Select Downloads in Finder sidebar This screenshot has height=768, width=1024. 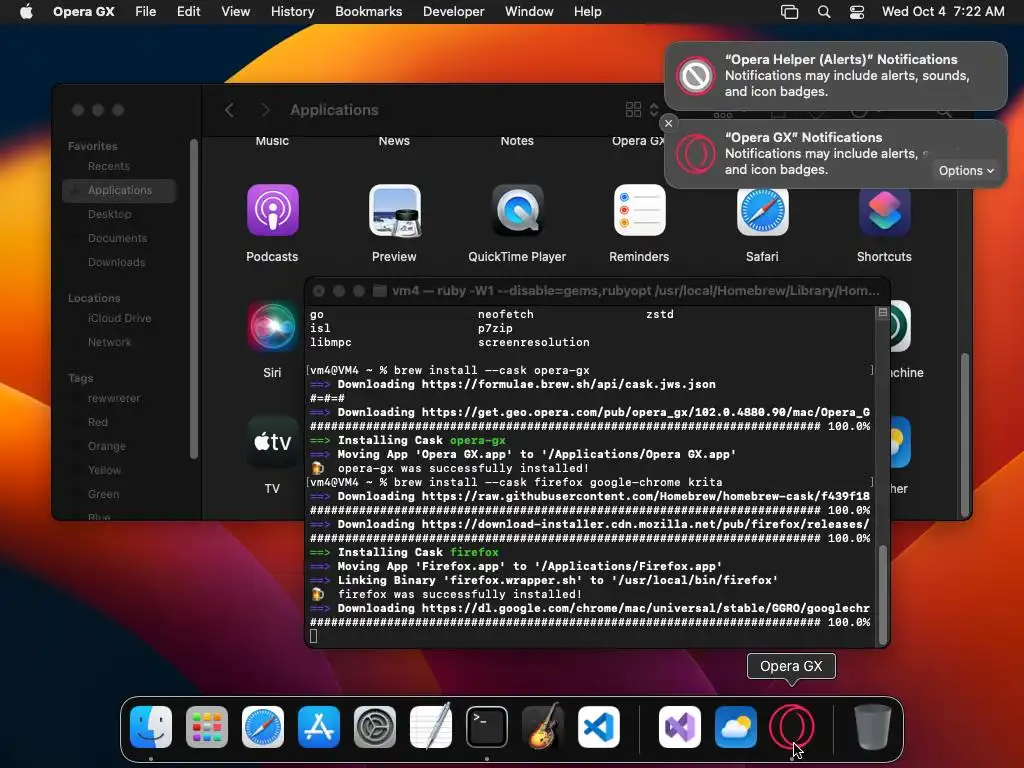coord(119,263)
